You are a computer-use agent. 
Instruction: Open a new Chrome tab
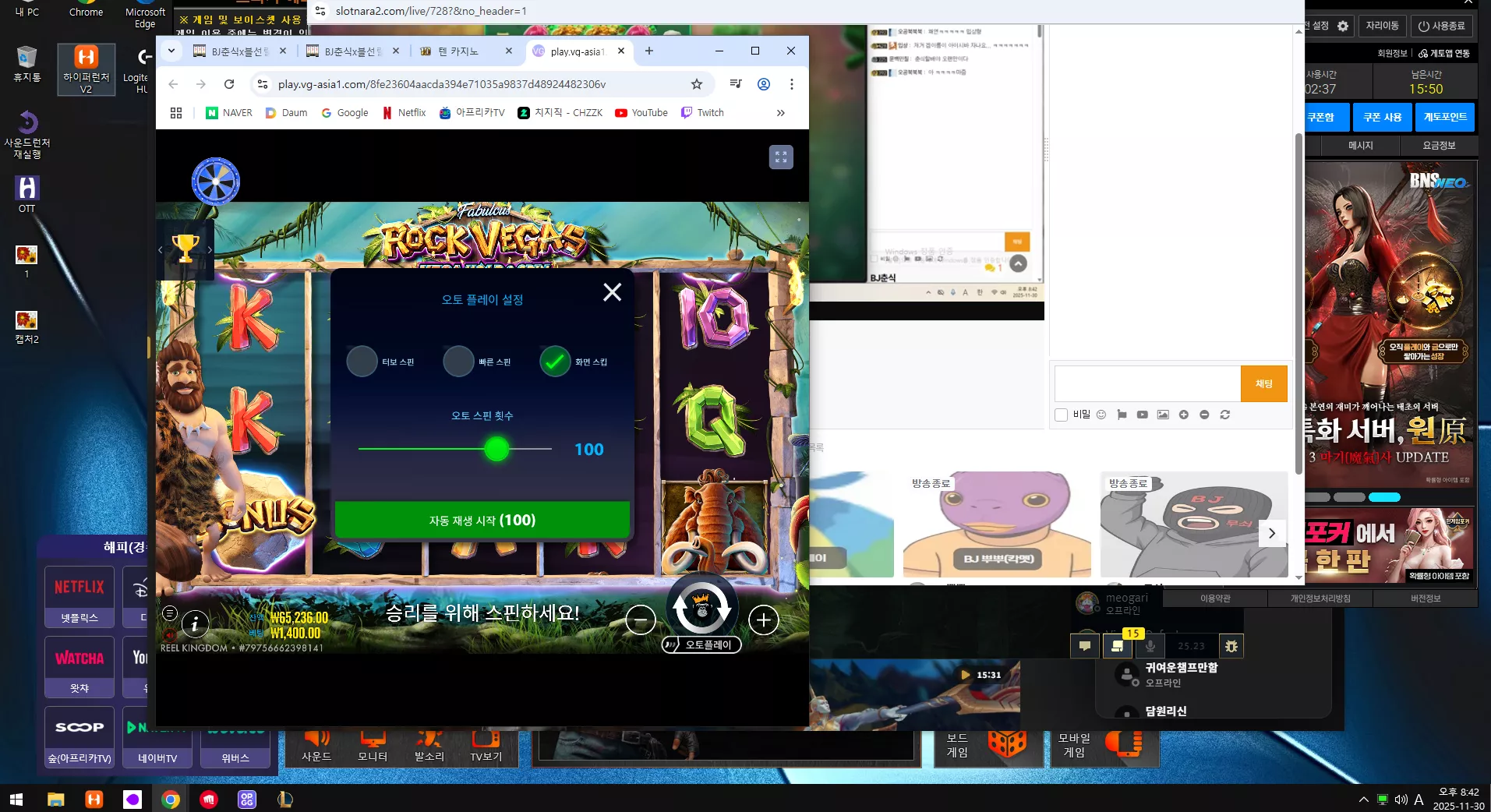tap(649, 51)
